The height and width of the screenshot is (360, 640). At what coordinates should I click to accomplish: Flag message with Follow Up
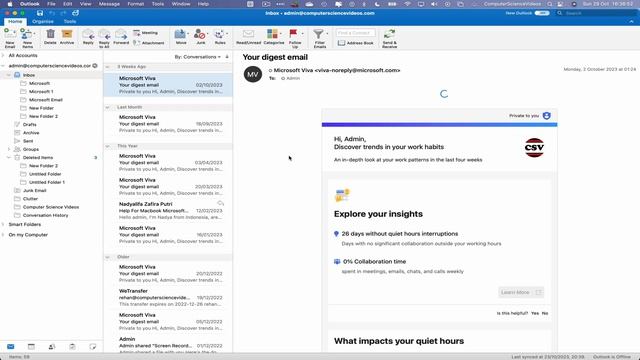[x=295, y=38]
